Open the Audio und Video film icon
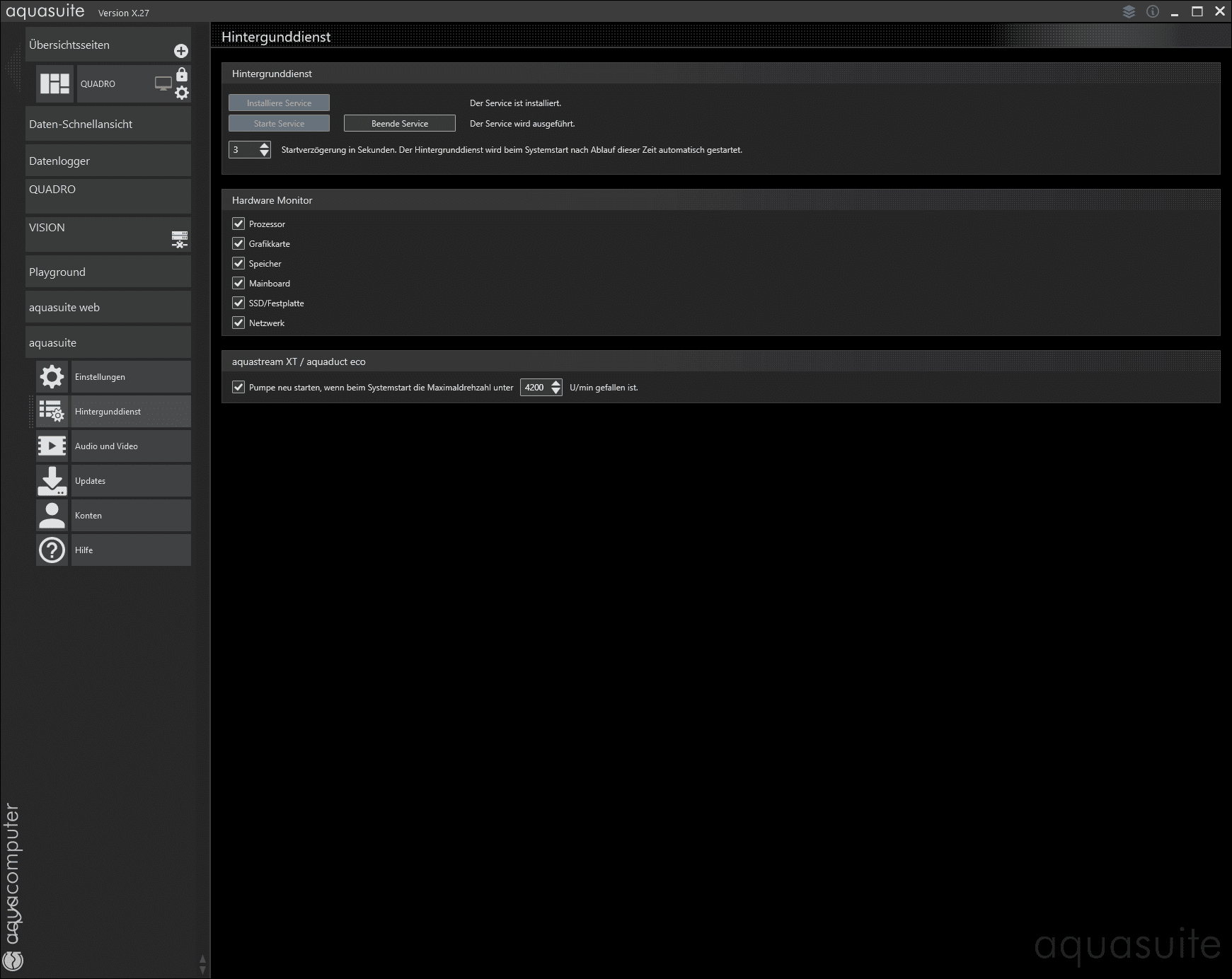This screenshot has height=979, width=1232. [x=52, y=446]
